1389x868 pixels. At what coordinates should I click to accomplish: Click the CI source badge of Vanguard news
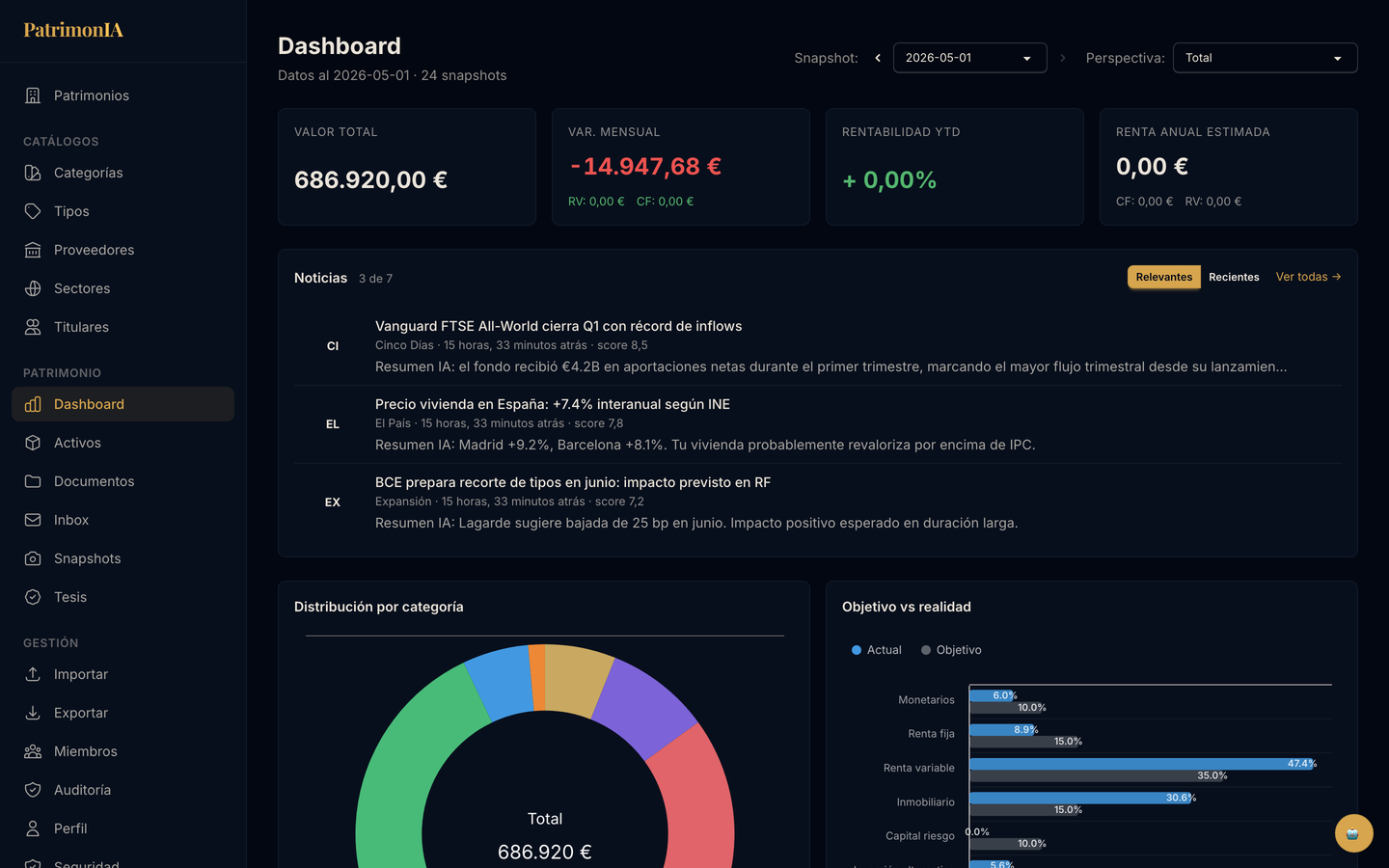click(x=333, y=346)
